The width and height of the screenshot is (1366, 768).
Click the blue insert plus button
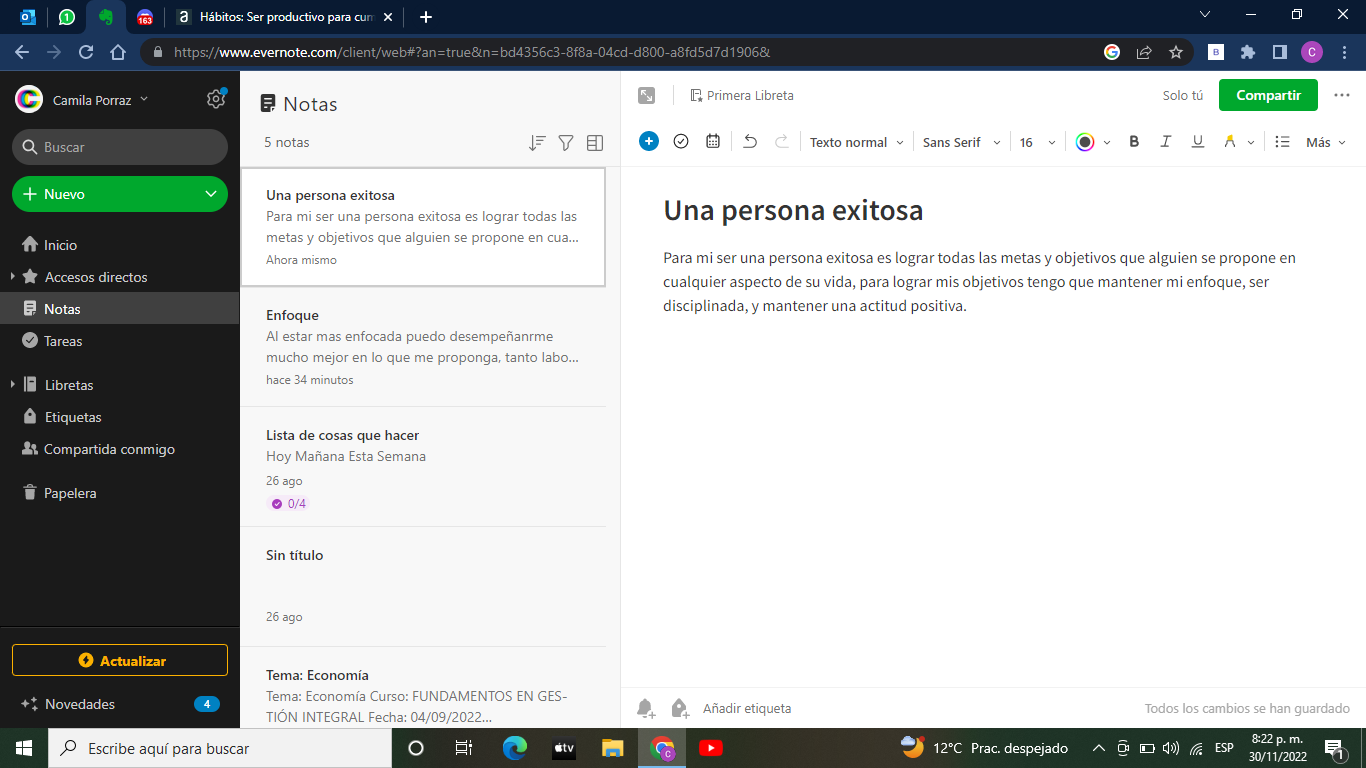tap(649, 142)
